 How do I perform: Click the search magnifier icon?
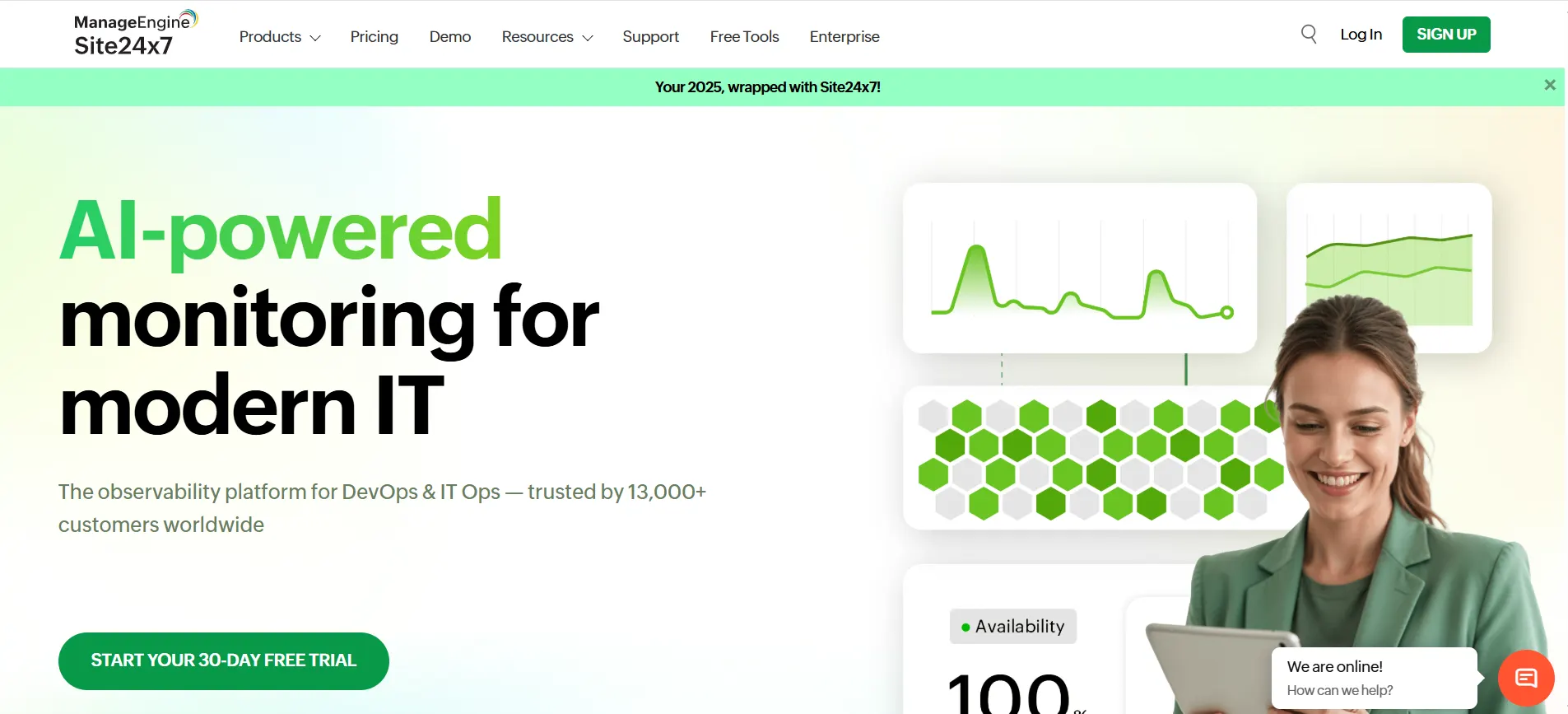(x=1308, y=34)
